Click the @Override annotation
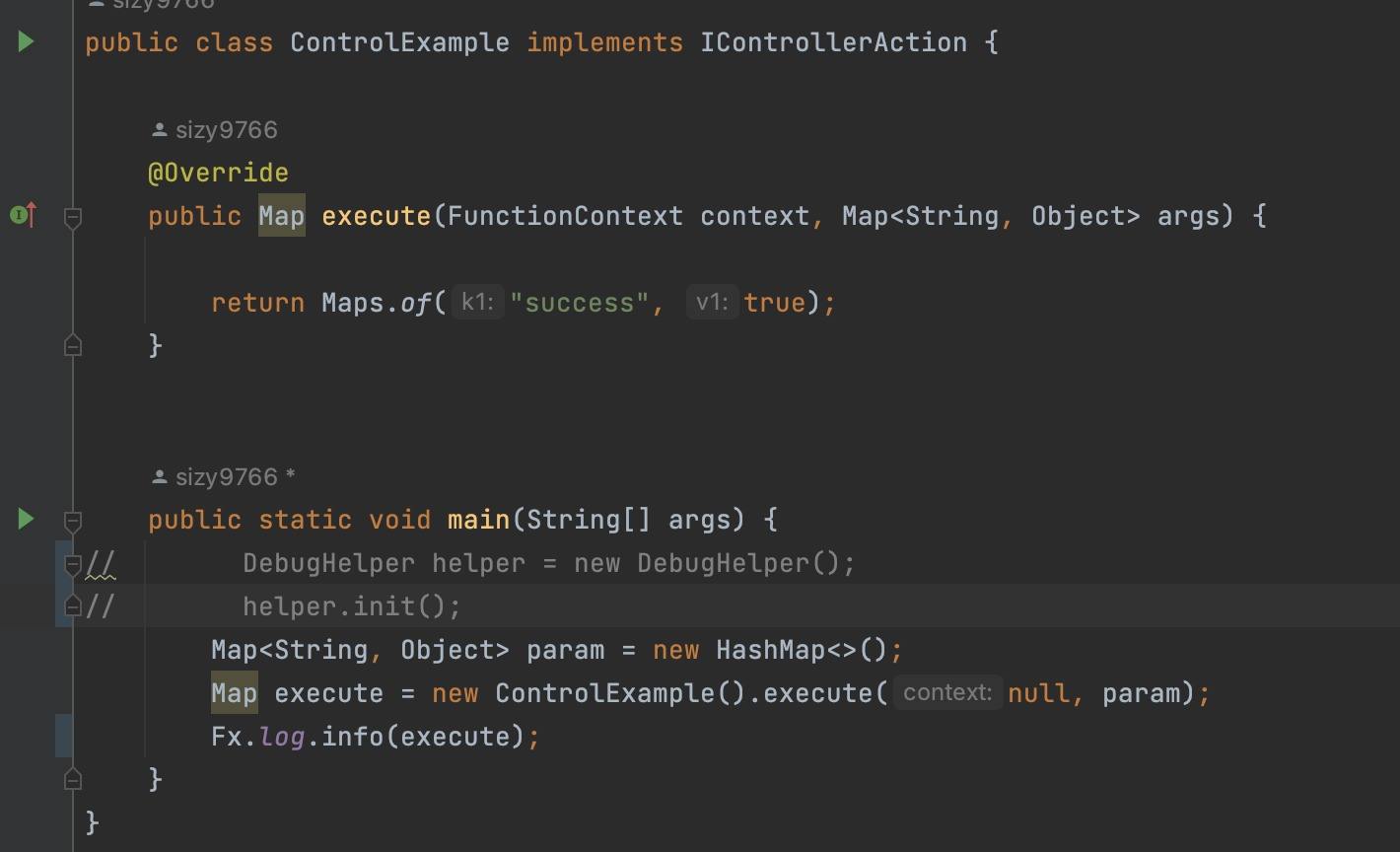Screen dimensions: 1400x852 [218, 173]
